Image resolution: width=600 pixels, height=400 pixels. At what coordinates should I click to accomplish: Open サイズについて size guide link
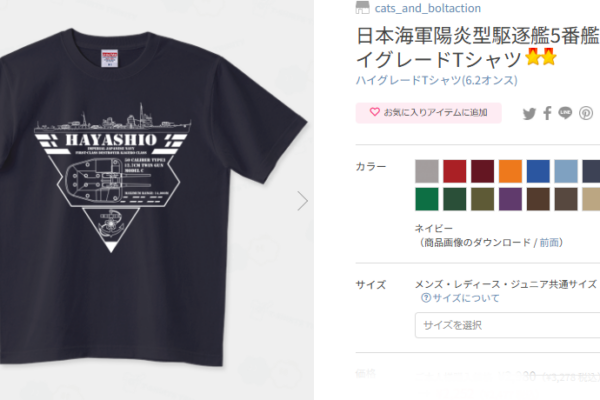point(466,298)
